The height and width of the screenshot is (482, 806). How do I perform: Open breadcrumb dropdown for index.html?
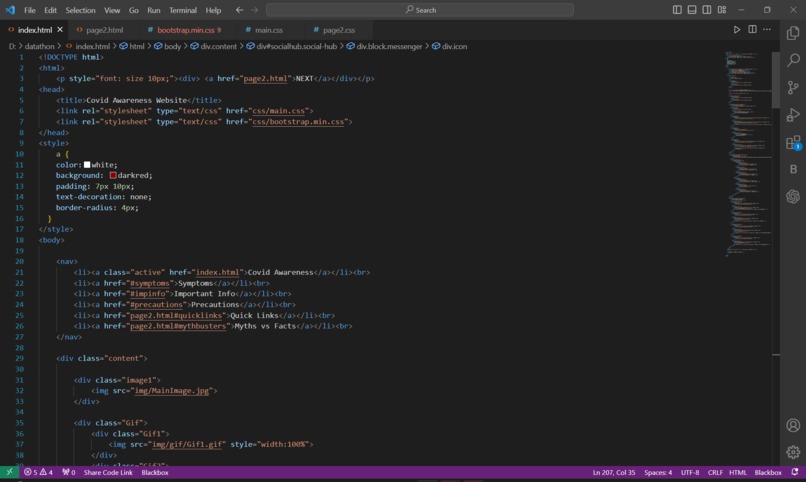[x=88, y=46]
